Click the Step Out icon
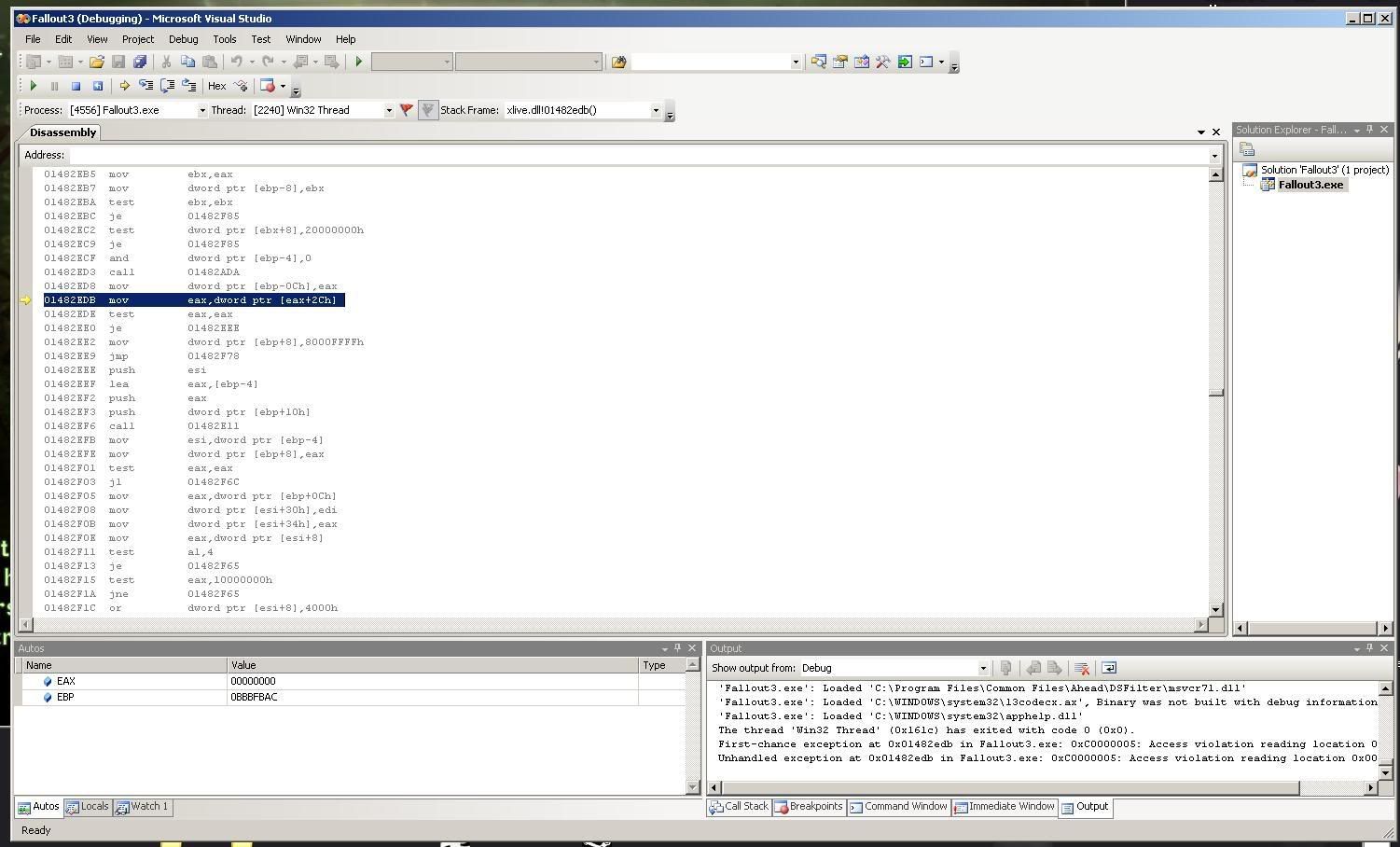Image resolution: width=1400 pixels, height=847 pixels. [x=188, y=86]
